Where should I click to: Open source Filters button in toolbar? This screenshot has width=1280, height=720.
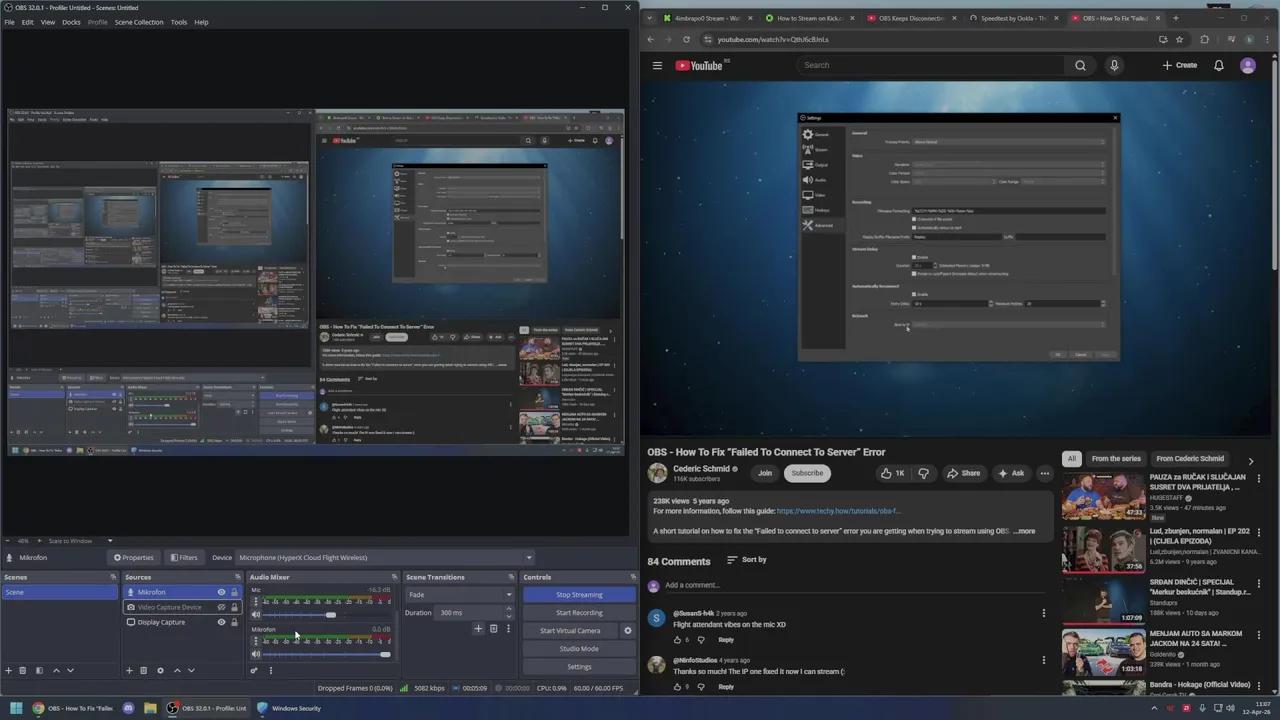click(183, 557)
